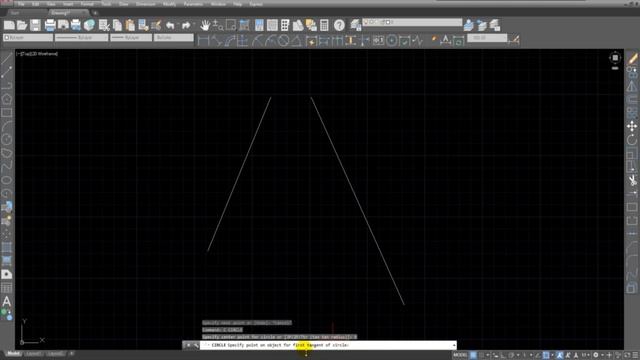Expand the command line history arrow
Viewport: 640px width, 360px height.
point(454,345)
